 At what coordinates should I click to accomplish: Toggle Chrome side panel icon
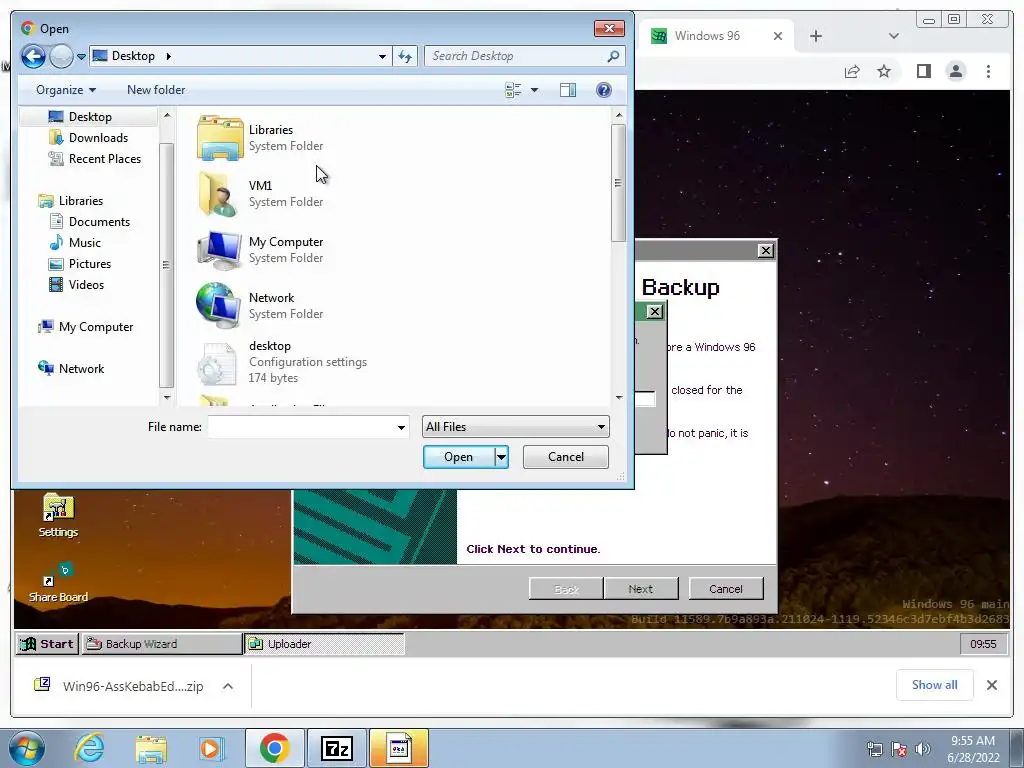pyautogui.click(x=923, y=71)
